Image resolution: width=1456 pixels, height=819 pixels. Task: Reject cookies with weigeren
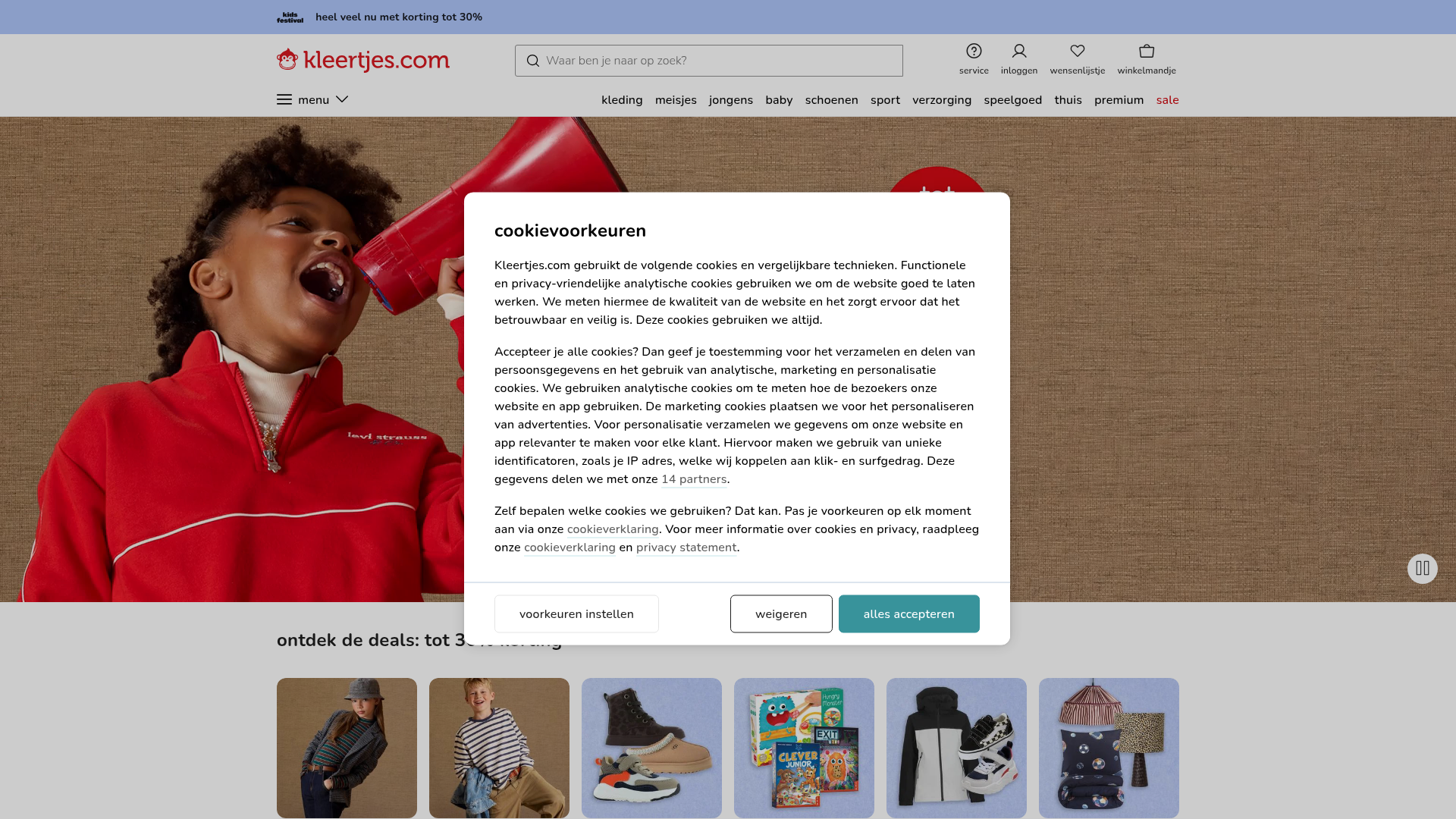tap(781, 614)
